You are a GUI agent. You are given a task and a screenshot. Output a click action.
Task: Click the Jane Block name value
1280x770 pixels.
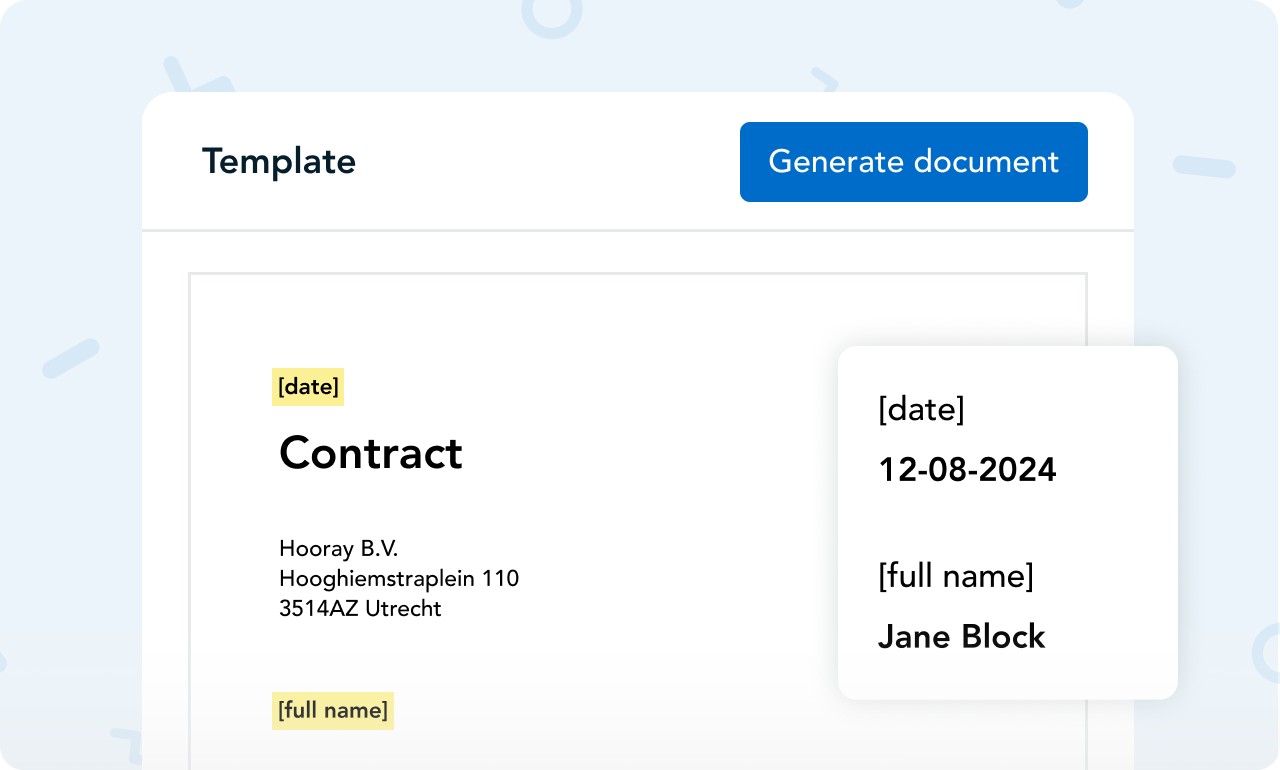[961, 637]
